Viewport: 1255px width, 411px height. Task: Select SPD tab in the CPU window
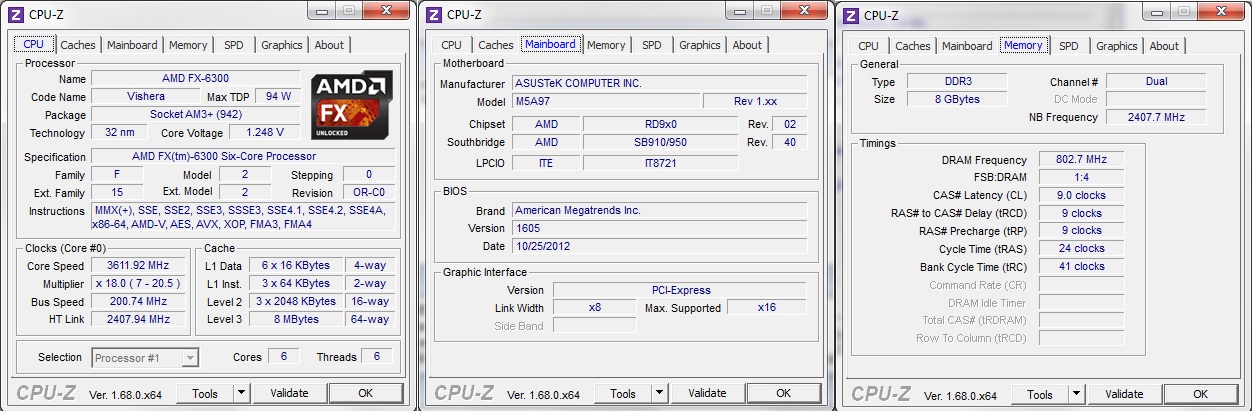coord(234,45)
